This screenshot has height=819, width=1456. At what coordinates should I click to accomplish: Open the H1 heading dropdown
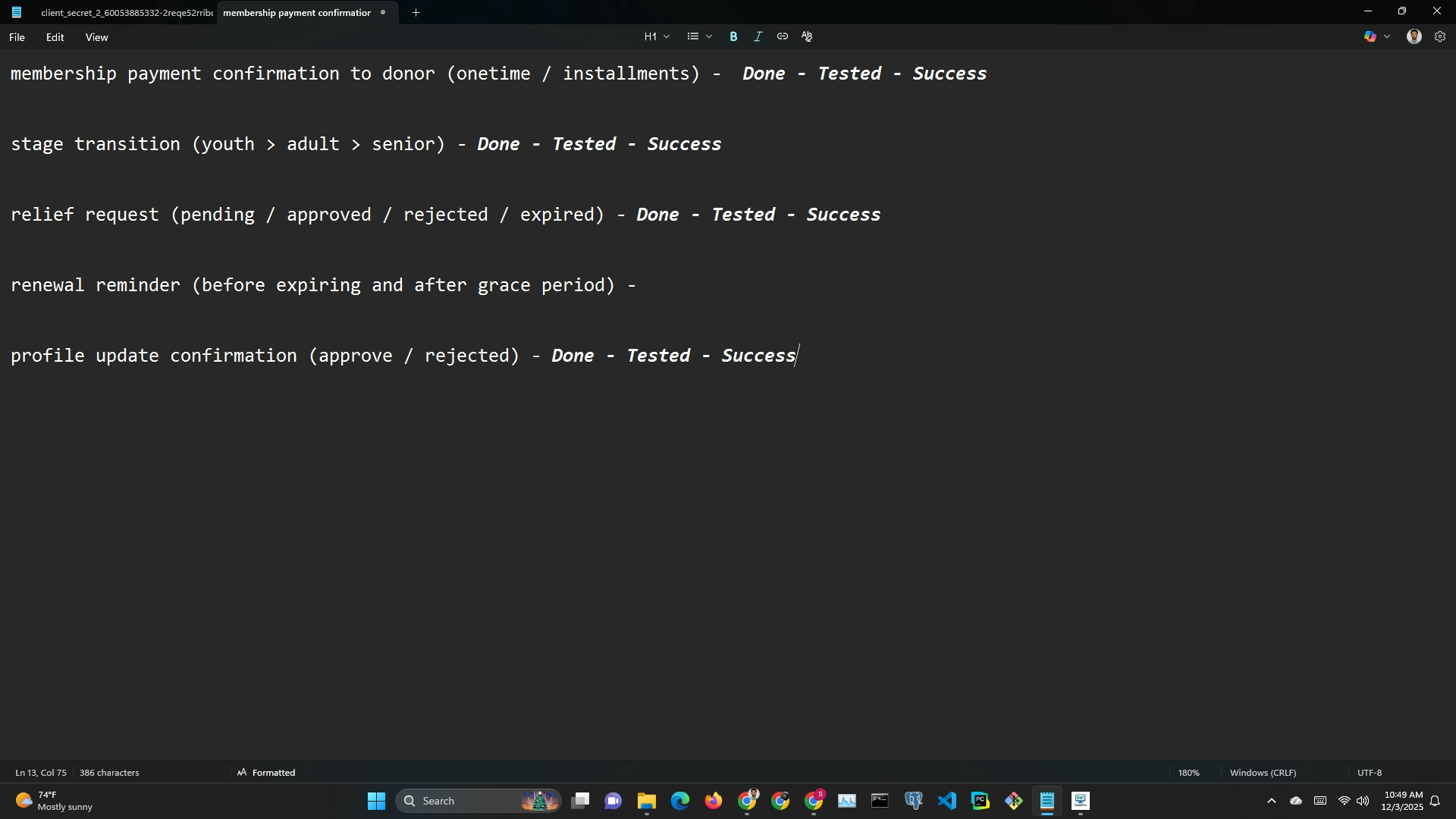[657, 36]
